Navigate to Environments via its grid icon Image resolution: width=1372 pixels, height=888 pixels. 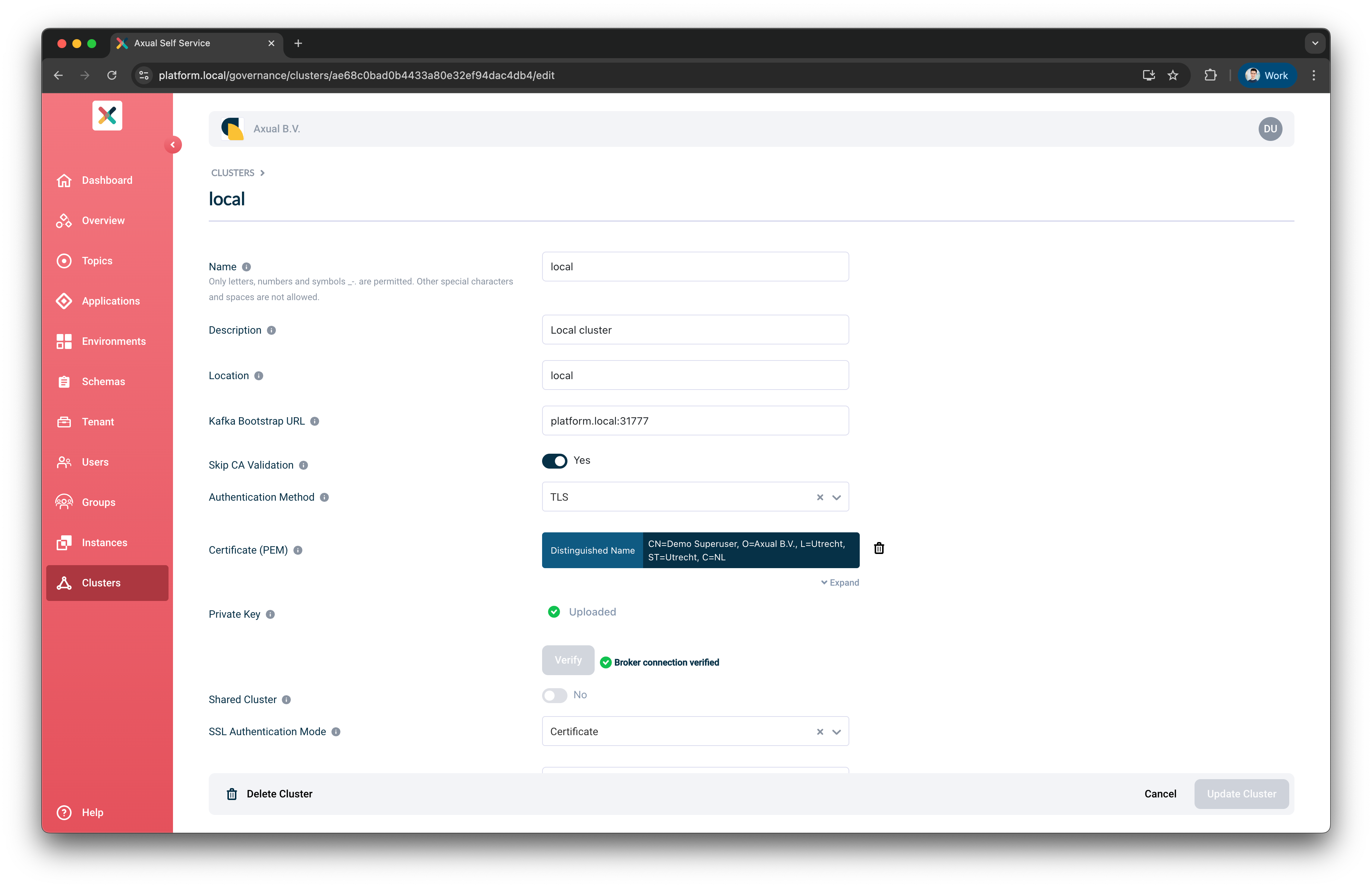point(64,341)
